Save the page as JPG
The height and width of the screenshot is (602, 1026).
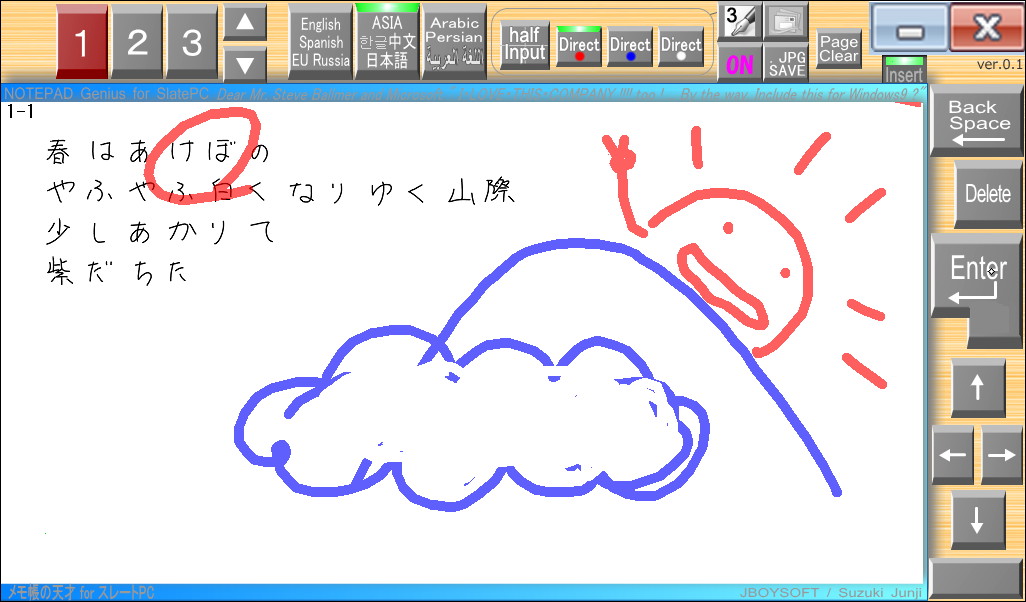pyautogui.click(x=787, y=62)
